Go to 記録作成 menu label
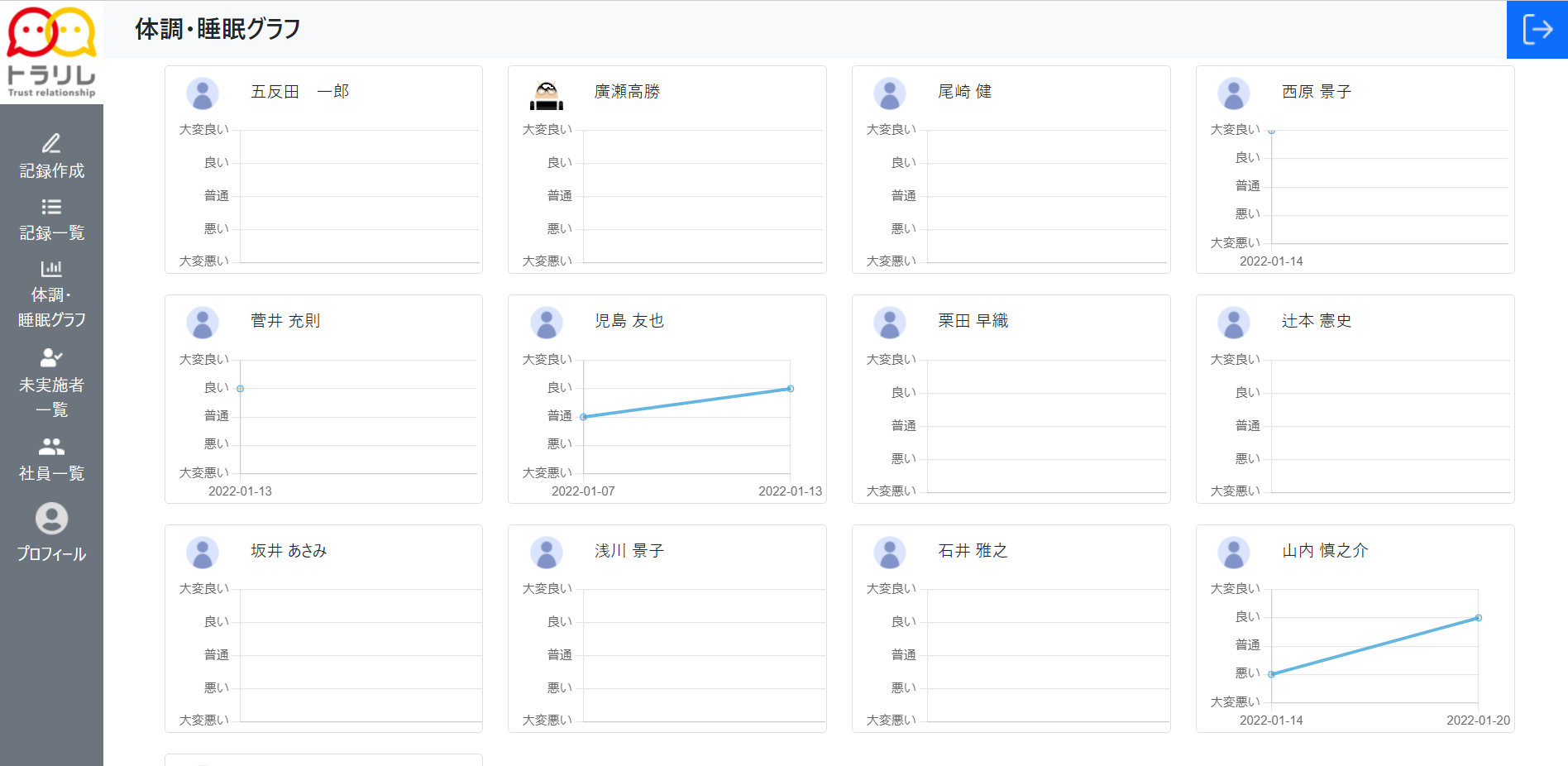1568x766 pixels. click(51, 170)
